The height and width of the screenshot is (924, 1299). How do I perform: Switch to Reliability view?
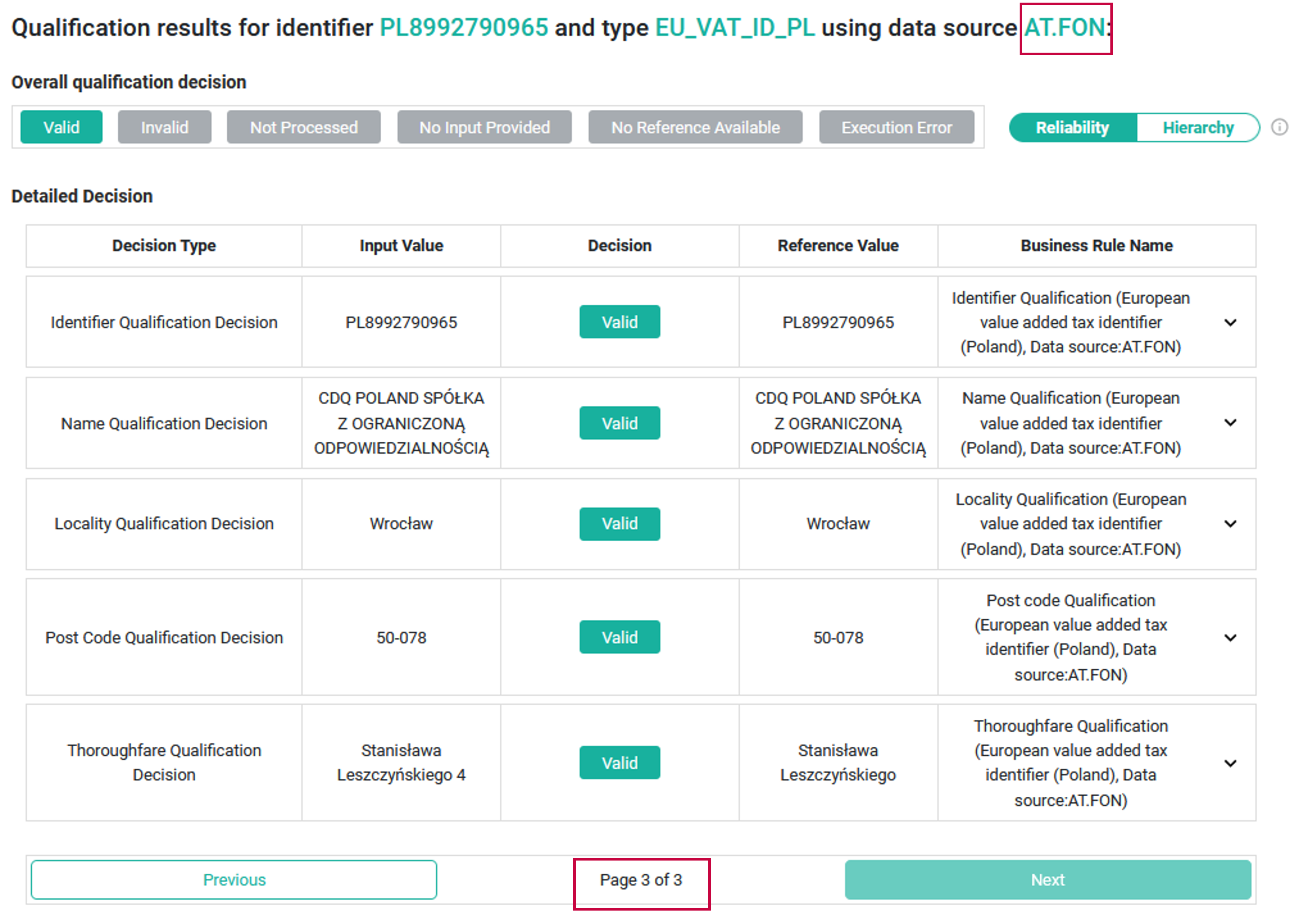[1072, 127]
